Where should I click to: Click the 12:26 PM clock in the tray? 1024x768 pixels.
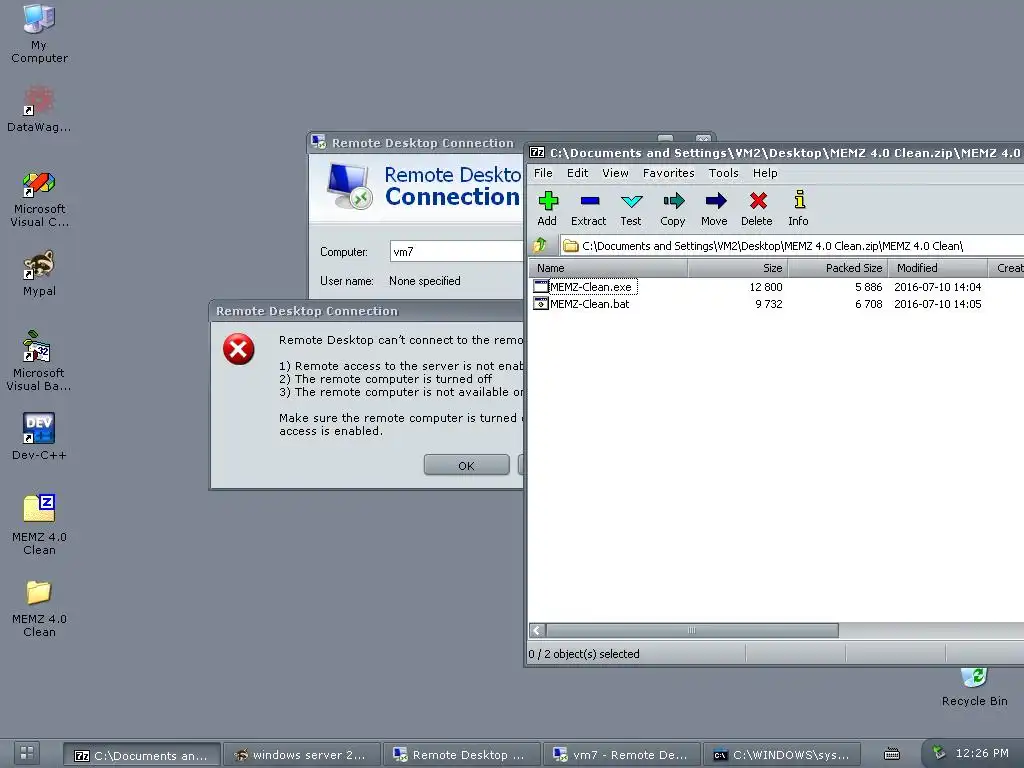[x=982, y=753]
